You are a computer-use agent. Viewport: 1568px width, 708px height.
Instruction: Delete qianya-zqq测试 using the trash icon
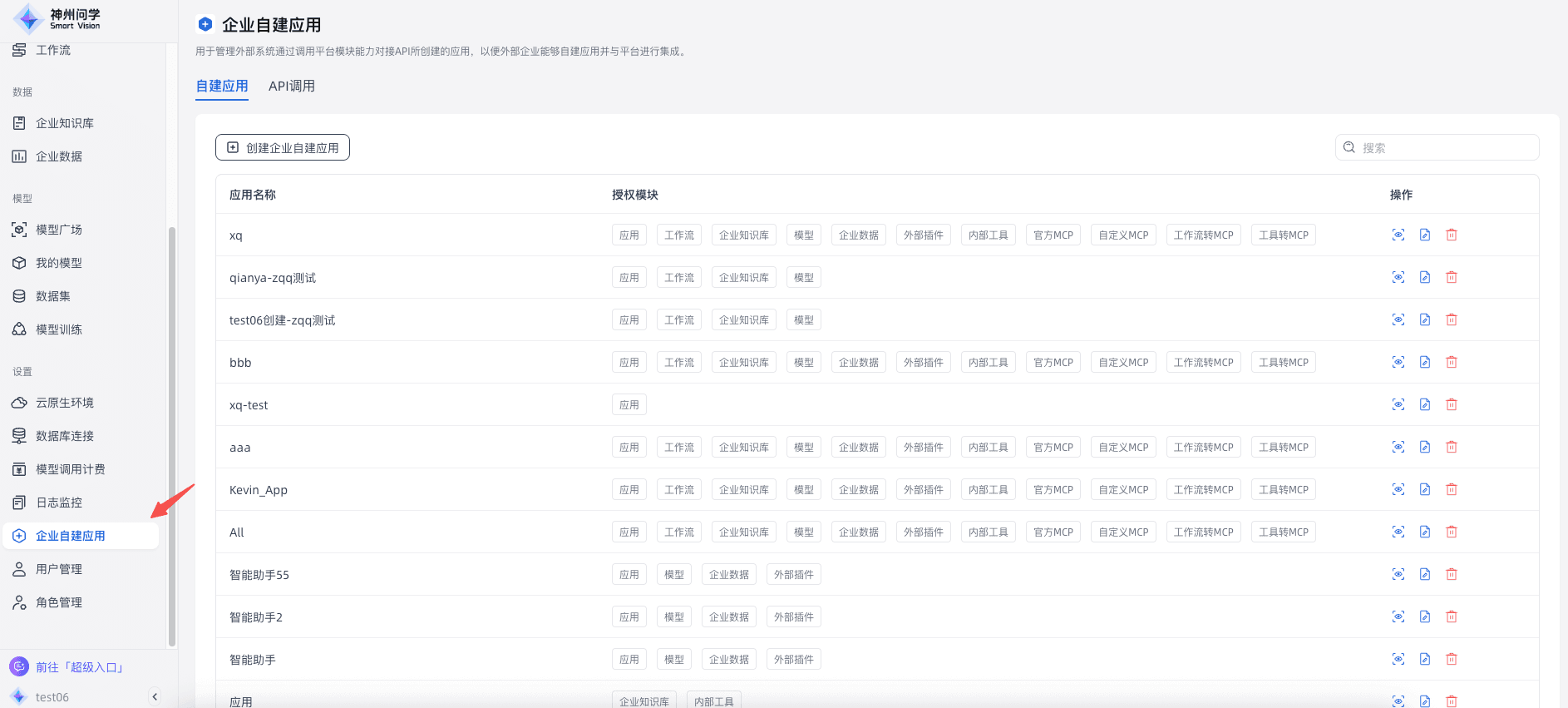[x=1451, y=278]
